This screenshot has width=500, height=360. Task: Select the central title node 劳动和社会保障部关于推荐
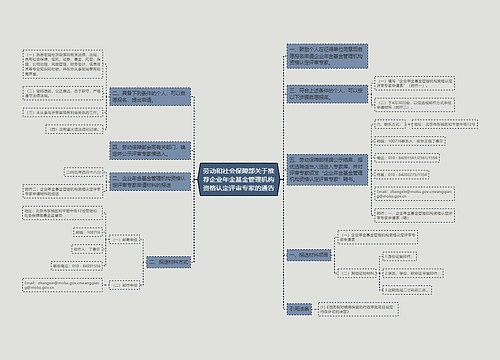pos(239,180)
